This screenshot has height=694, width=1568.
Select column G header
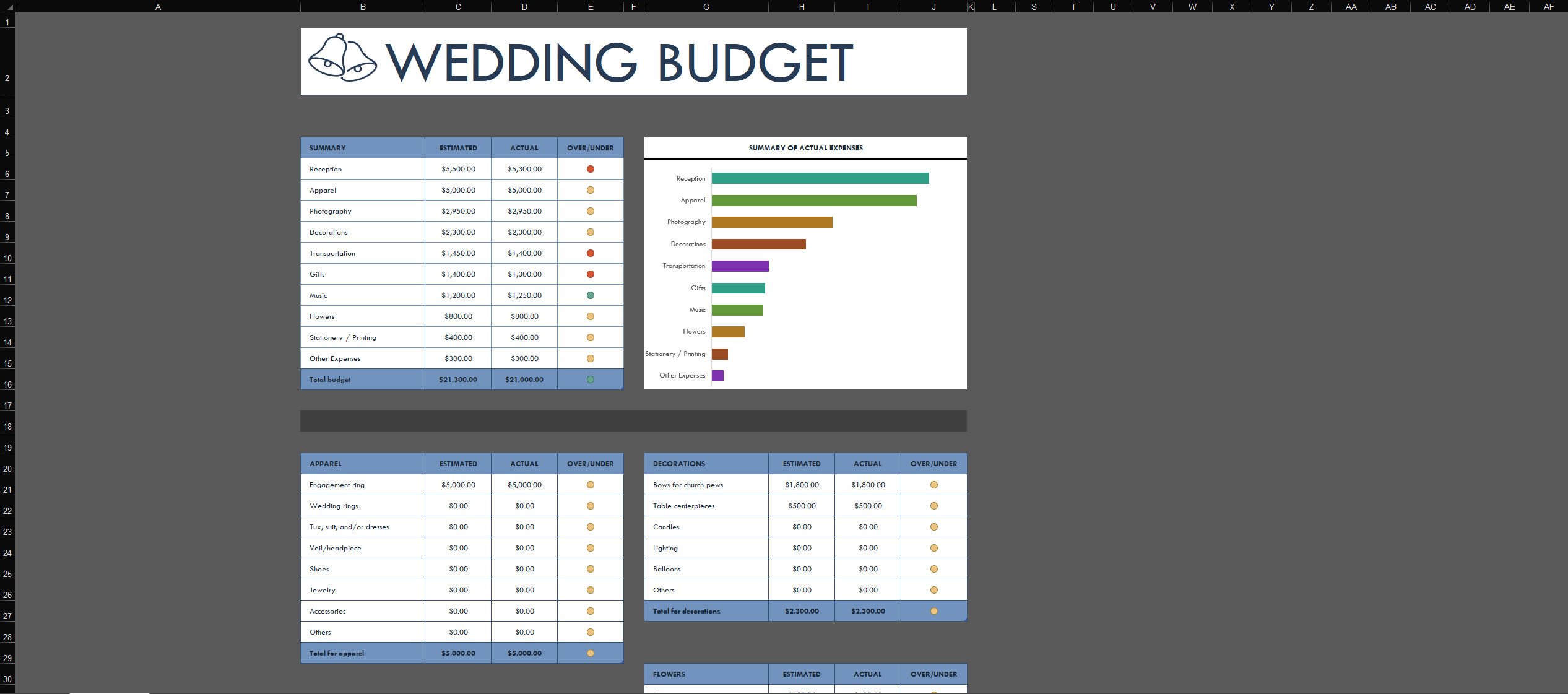coord(706,7)
